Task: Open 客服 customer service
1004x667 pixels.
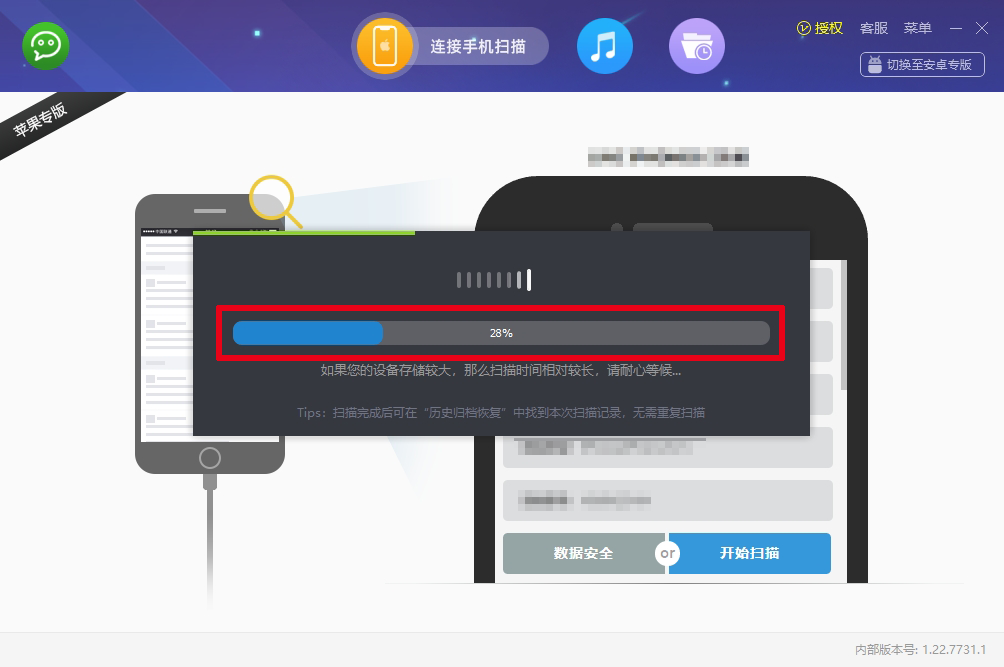Action: point(873,28)
